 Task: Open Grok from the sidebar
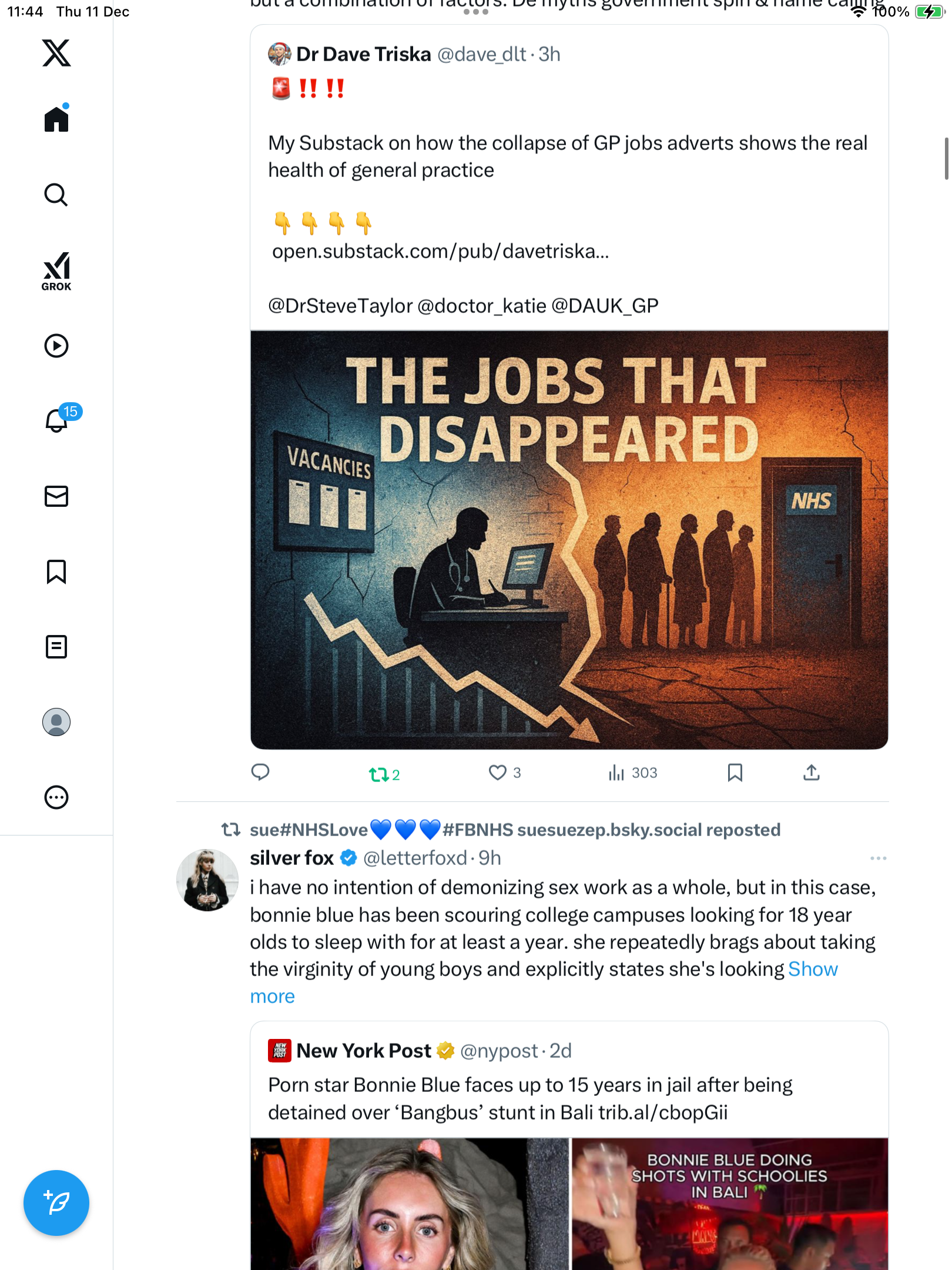tap(56, 271)
